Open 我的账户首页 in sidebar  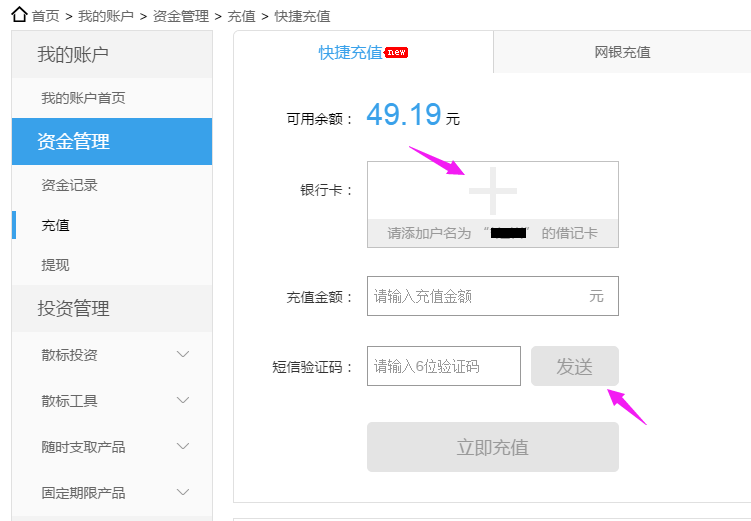[83, 98]
